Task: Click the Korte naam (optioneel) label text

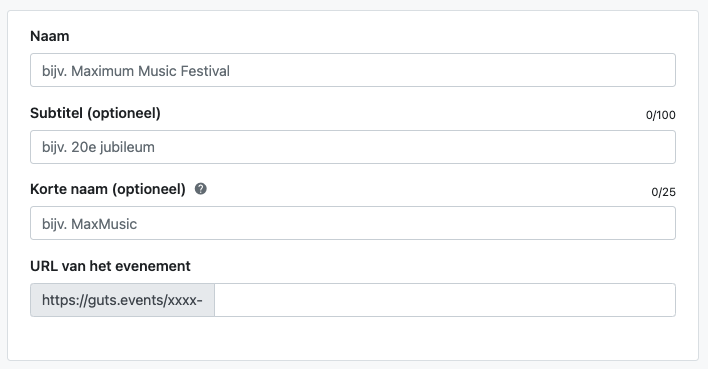Action: coord(108,189)
